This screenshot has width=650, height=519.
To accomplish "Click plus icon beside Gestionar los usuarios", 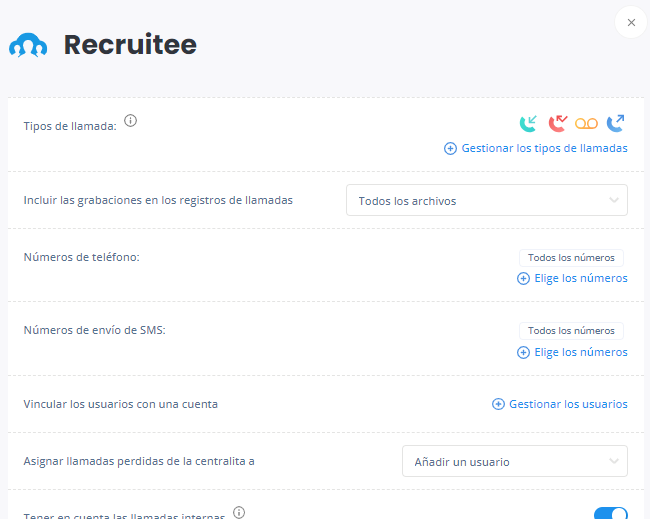I will click(498, 404).
